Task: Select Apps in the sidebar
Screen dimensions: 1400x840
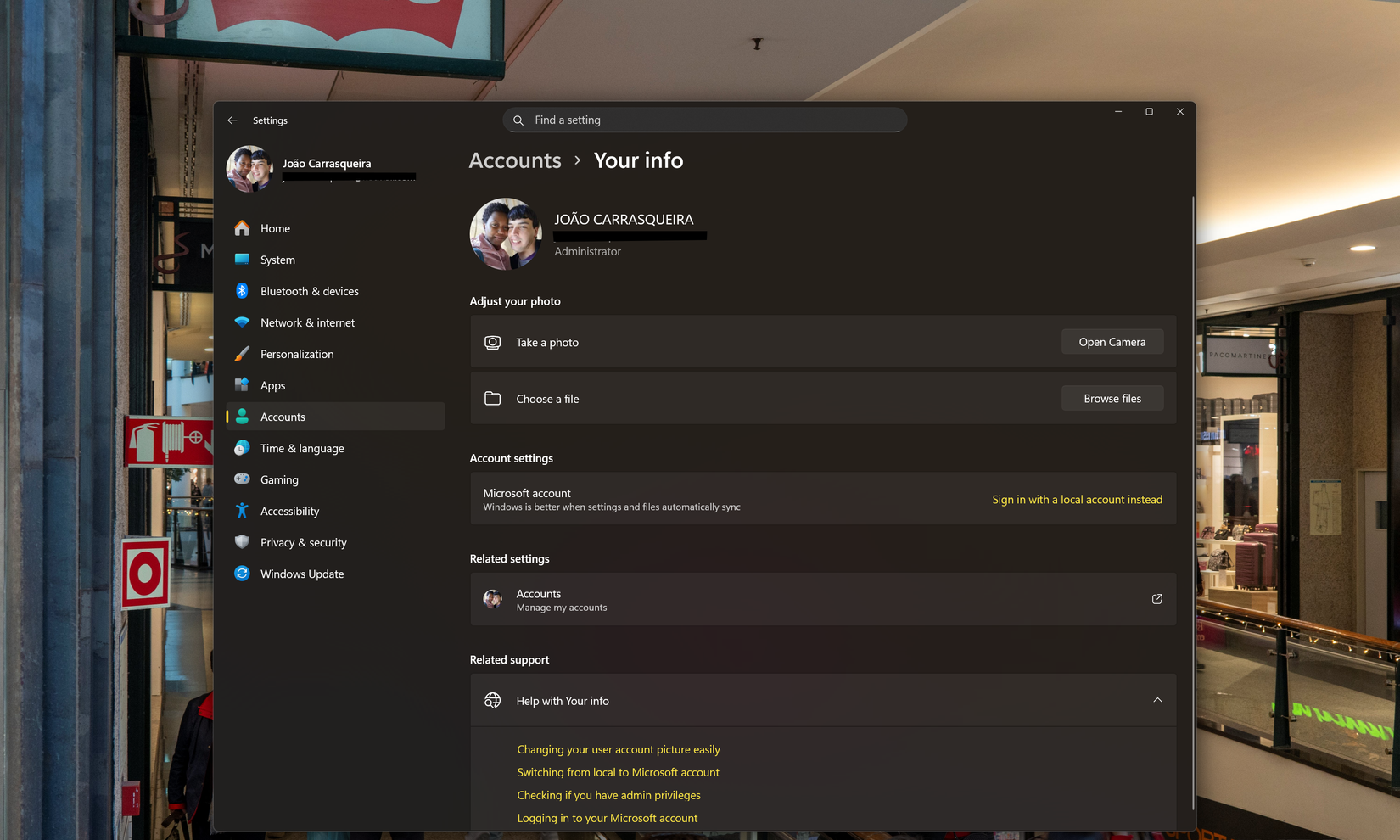Action: [x=272, y=385]
